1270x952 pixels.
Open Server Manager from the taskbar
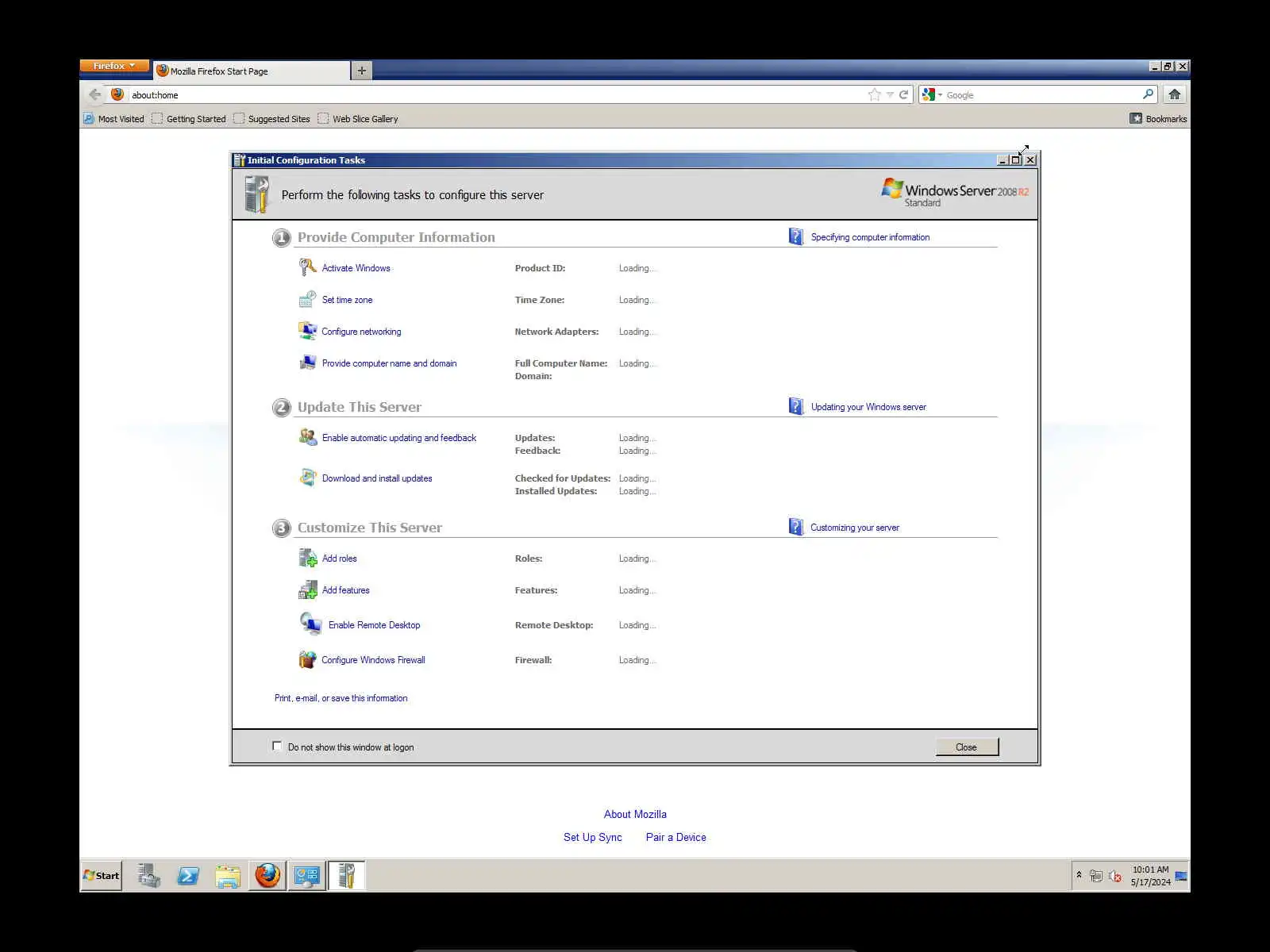[x=148, y=876]
